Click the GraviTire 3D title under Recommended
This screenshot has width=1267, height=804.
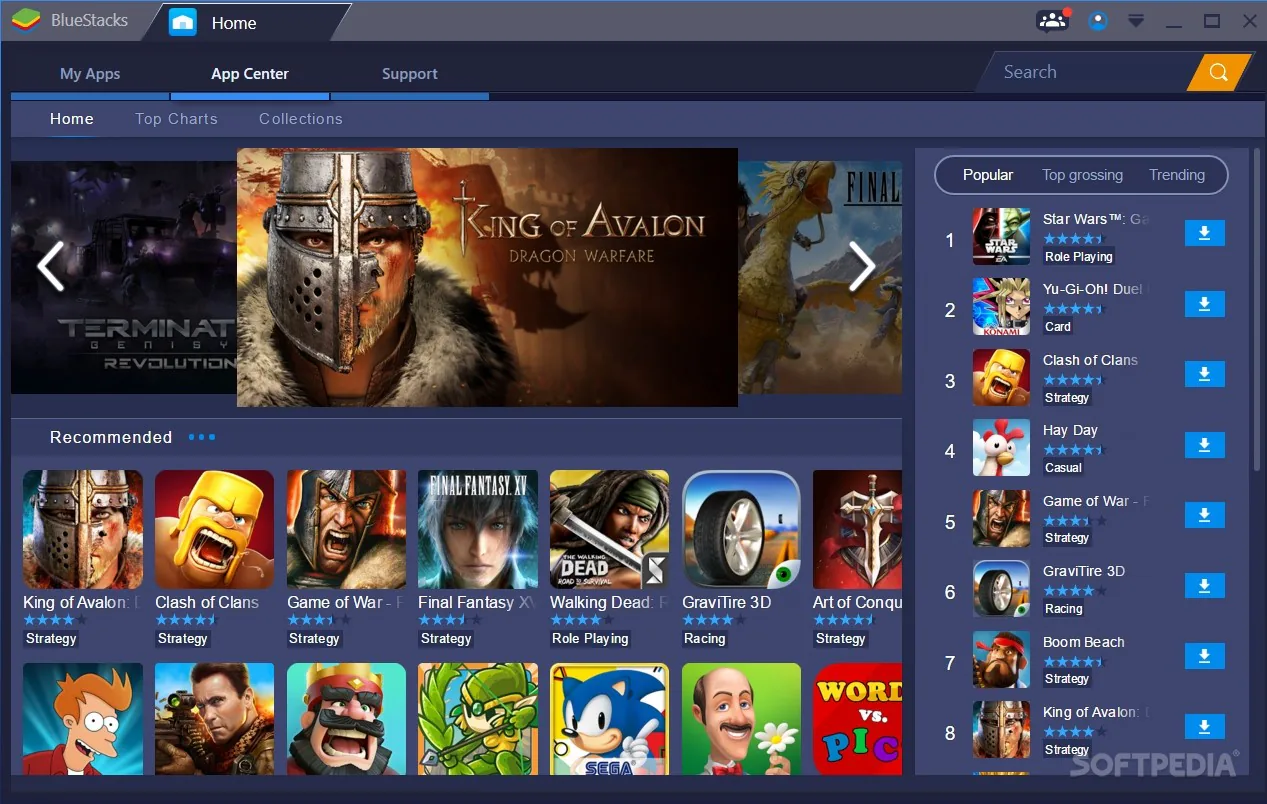pos(727,602)
